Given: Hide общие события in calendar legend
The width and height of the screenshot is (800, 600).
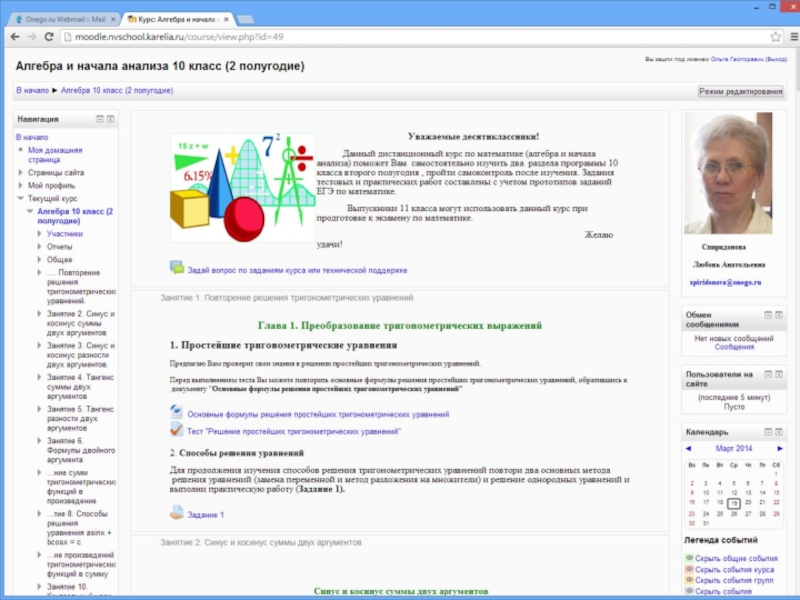Looking at the screenshot, I should click(x=735, y=559).
